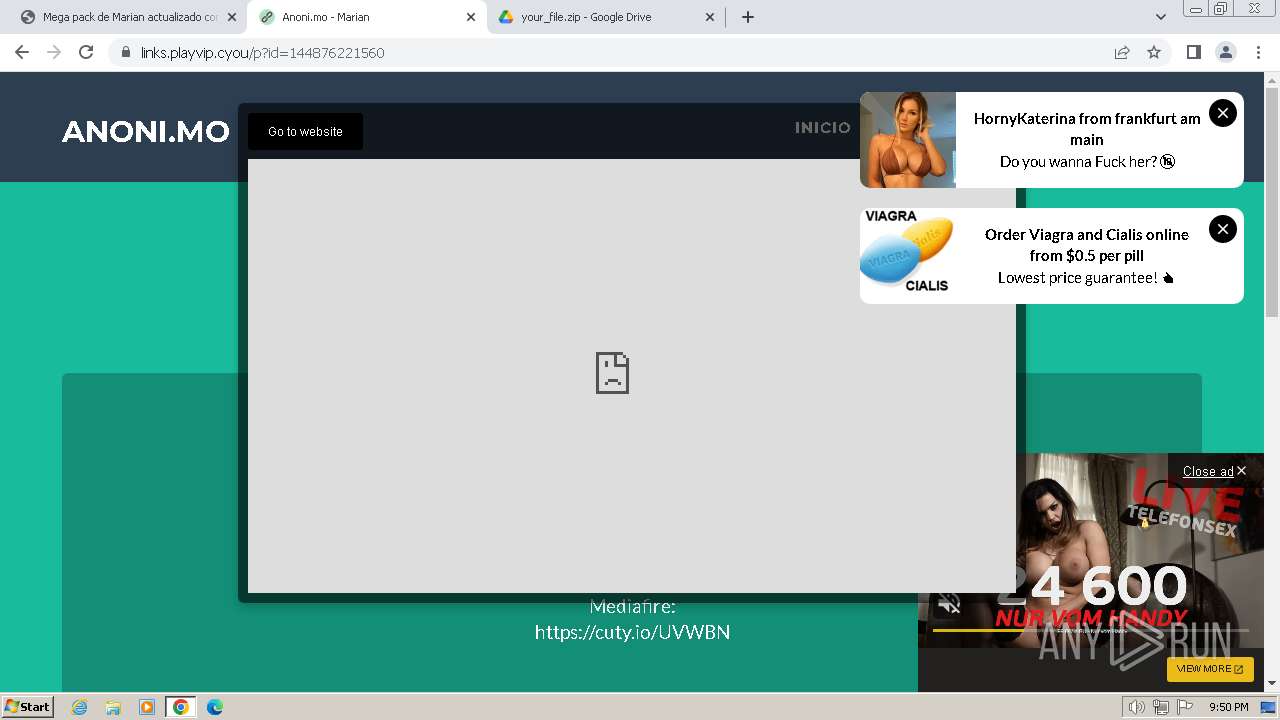Screen dimensions: 1280x720
Task: Click VIEW MORE button on video ad
Action: (x=1210, y=669)
